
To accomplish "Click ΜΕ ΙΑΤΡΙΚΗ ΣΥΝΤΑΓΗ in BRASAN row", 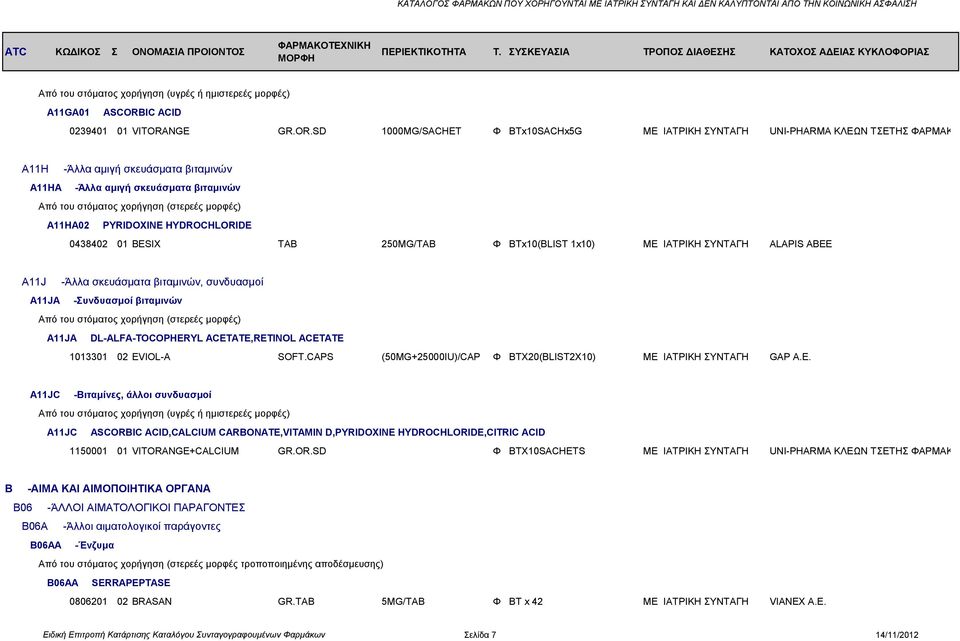I will click(x=696, y=602).
